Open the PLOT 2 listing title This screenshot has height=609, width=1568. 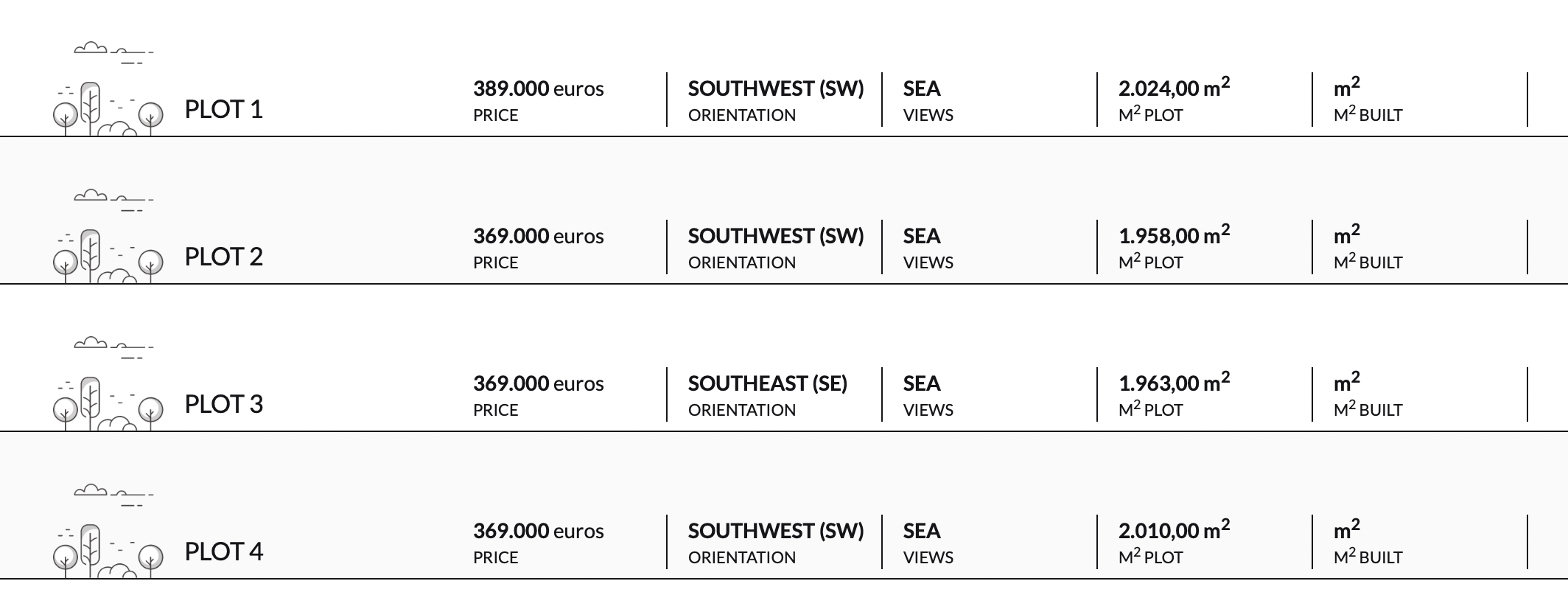pyautogui.click(x=223, y=257)
